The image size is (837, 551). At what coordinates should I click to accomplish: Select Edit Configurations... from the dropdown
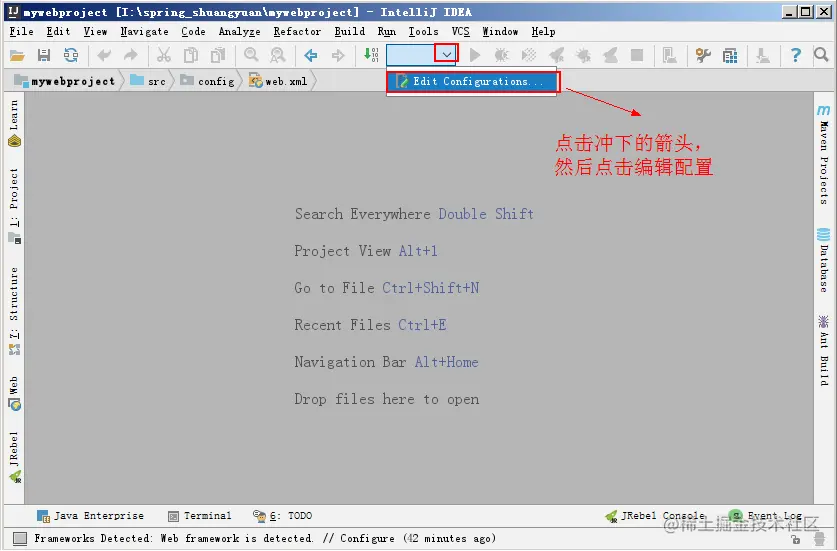[472, 82]
